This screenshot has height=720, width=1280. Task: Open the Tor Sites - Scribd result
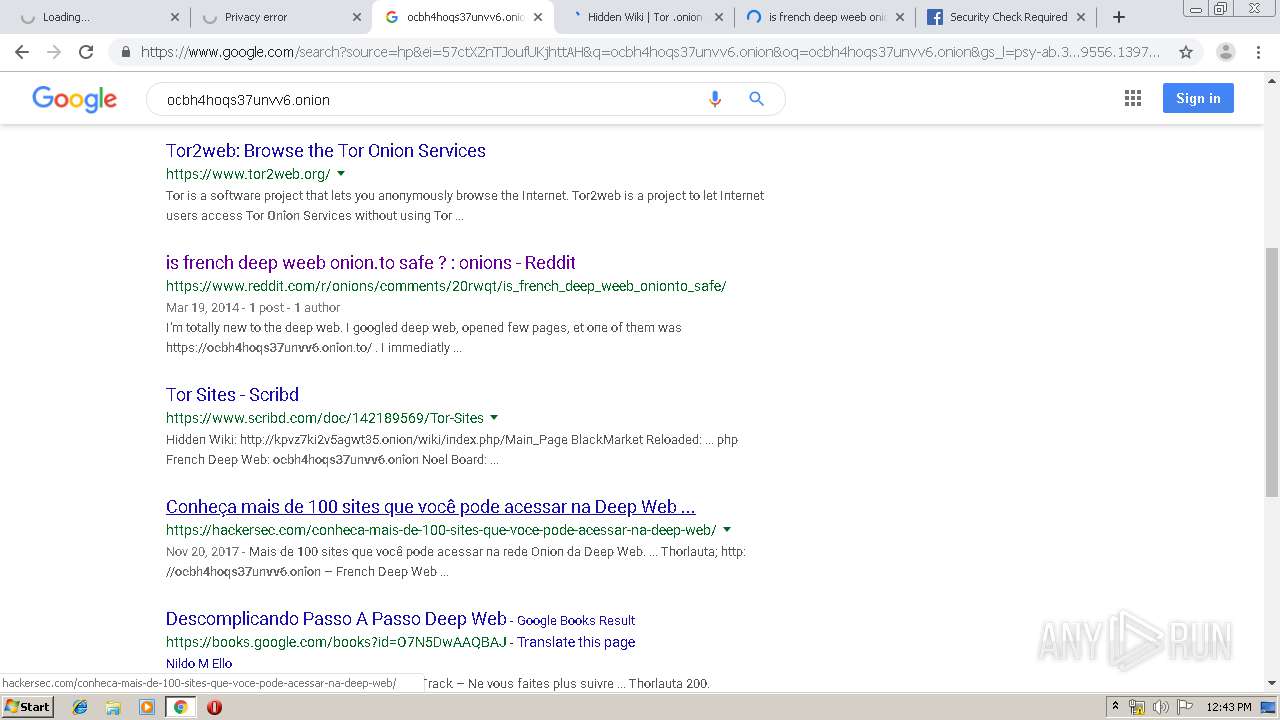(232, 395)
